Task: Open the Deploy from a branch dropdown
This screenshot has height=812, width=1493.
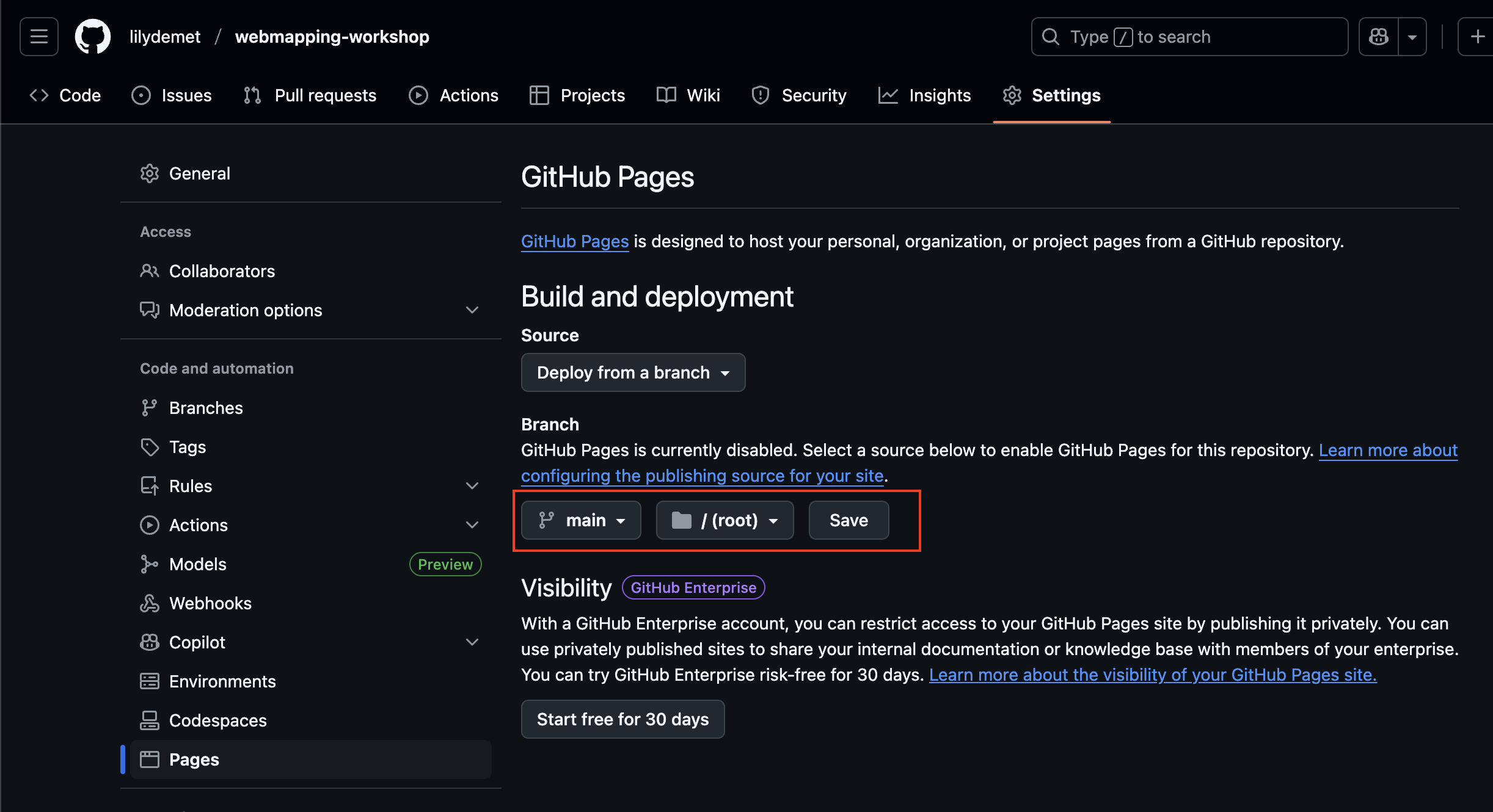Action: click(633, 372)
